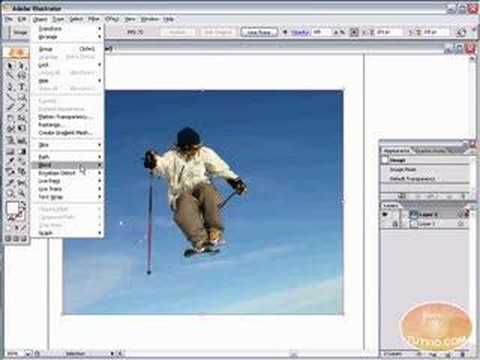Click the Live Trace button
The height and width of the screenshot is (360, 480).
[259, 32]
